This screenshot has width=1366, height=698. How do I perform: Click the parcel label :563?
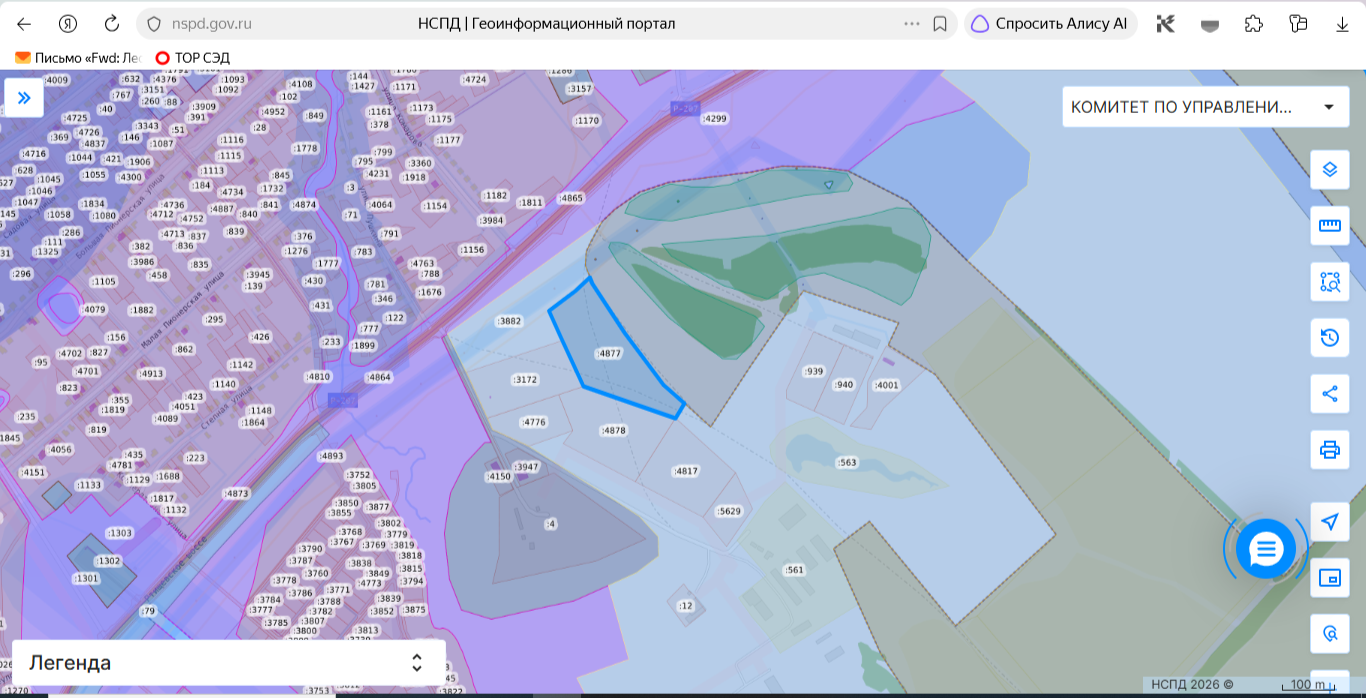point(846,463)
